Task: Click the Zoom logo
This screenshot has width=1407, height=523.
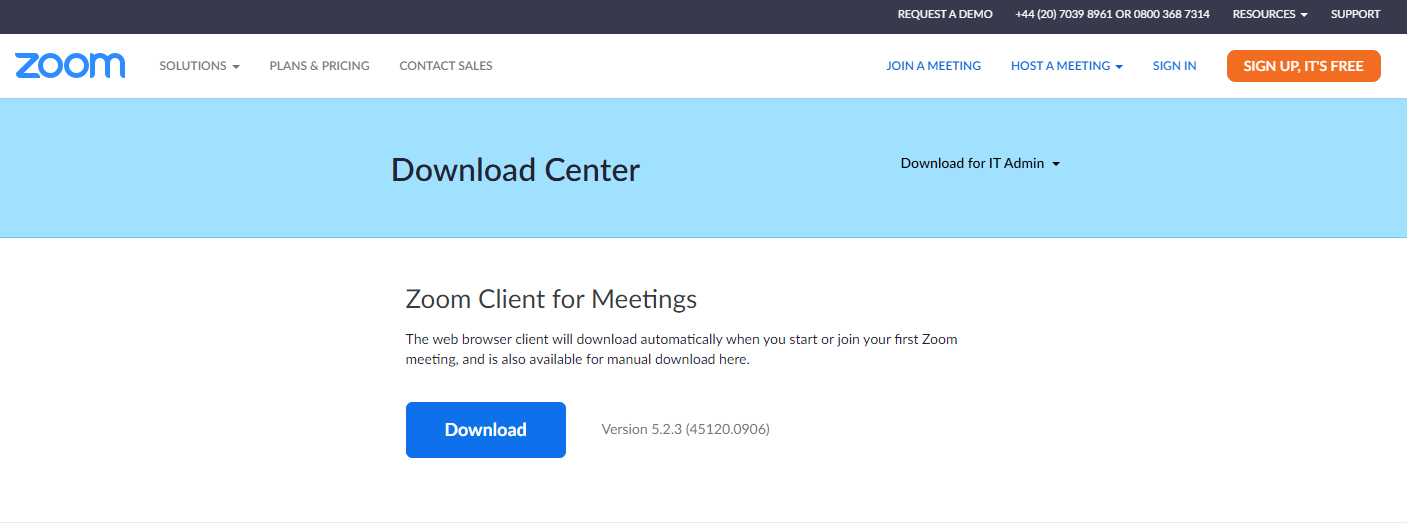Action: click(x=70, y=66)
